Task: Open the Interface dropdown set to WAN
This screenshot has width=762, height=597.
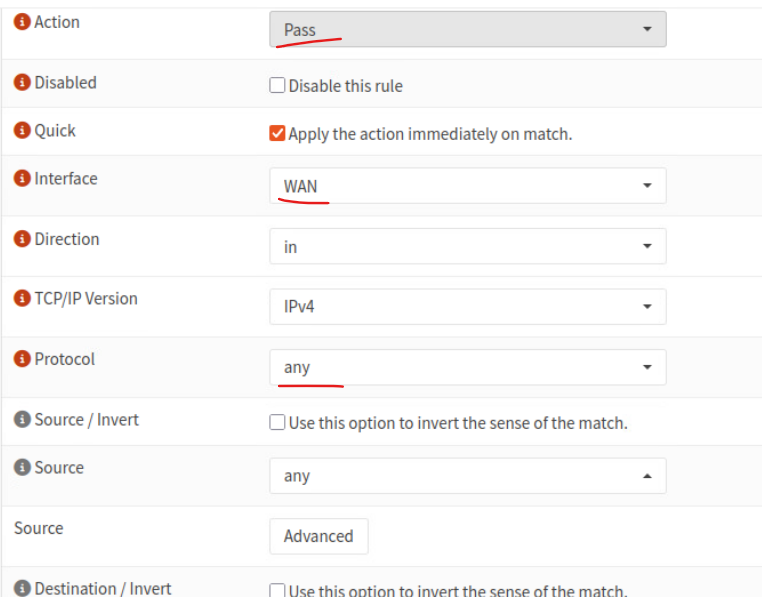Action: (x=468, y=186)
